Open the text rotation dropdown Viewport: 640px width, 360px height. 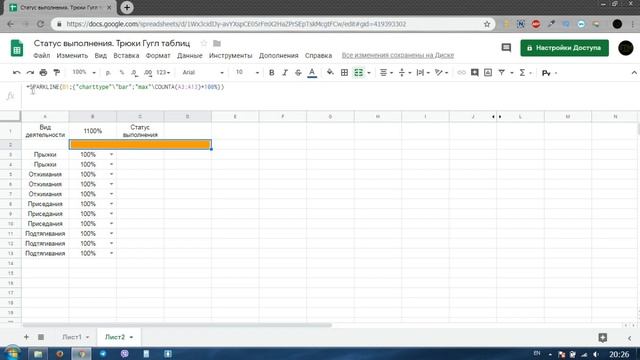tap(441, 73)
